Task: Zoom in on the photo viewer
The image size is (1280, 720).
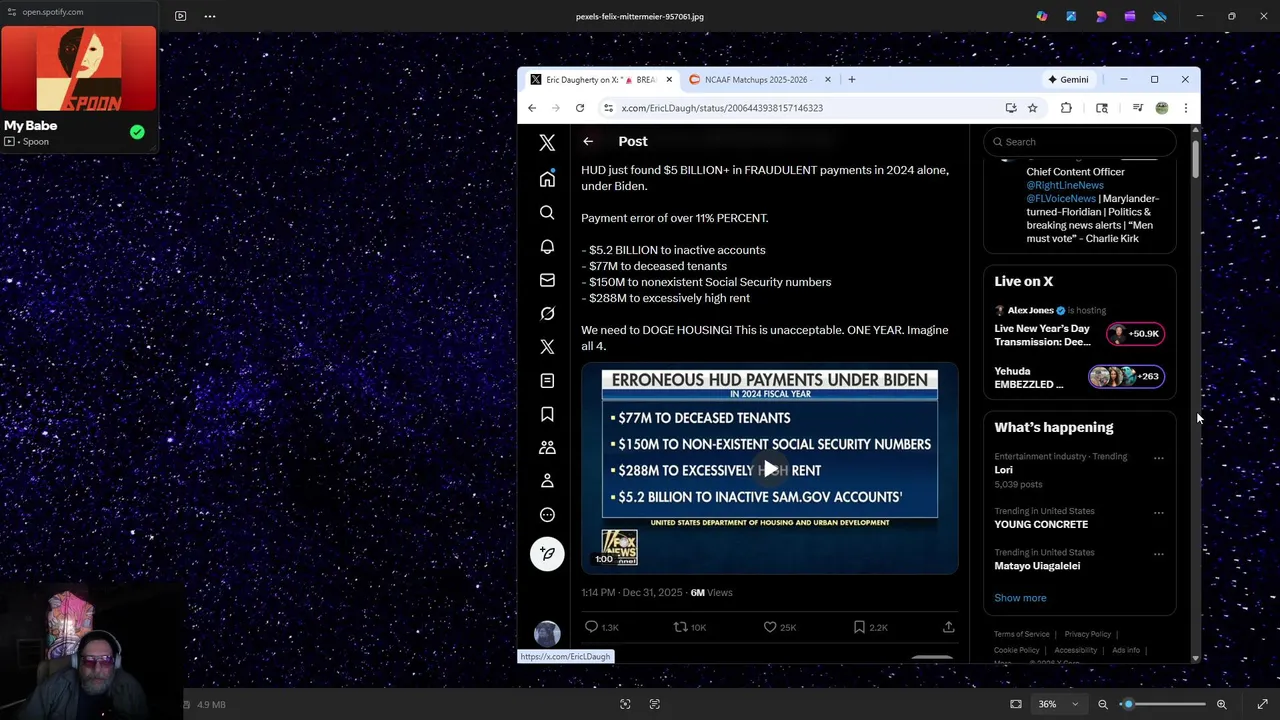Action: point(1221,704)
